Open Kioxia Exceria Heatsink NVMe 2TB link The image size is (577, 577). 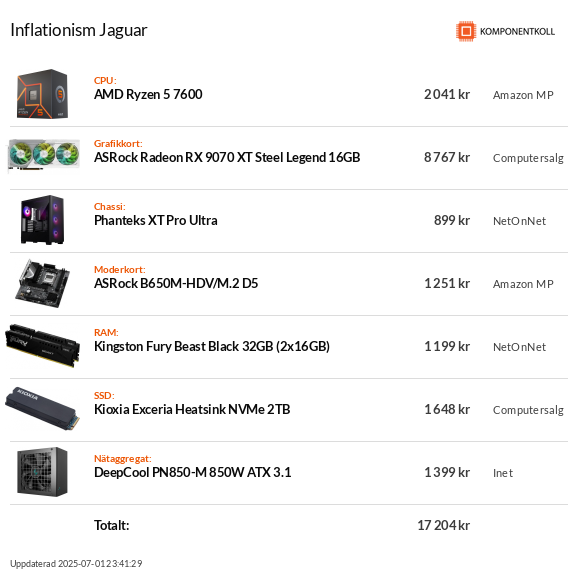coord(192,409)
